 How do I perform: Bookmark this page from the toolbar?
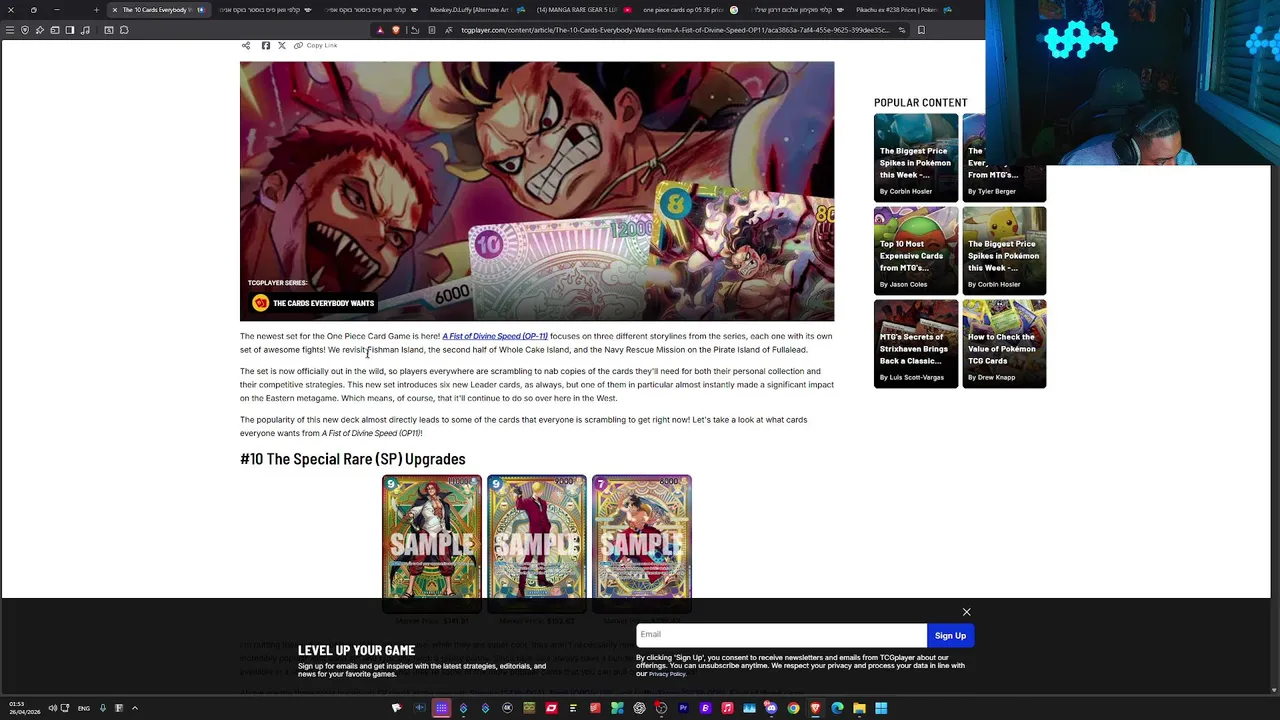[x=921, y=30]
